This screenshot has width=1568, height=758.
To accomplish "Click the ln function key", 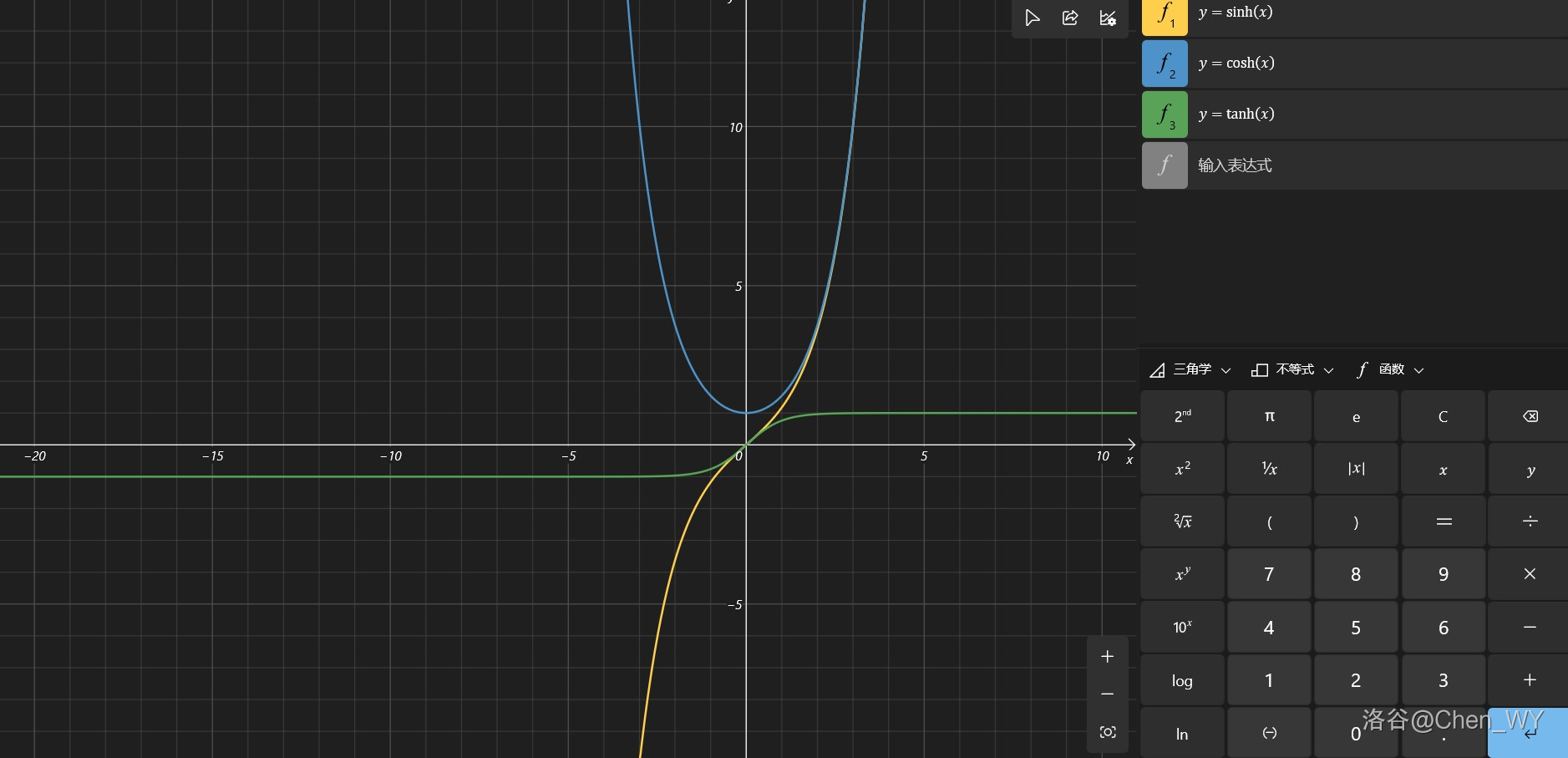I will (1182, 733).
